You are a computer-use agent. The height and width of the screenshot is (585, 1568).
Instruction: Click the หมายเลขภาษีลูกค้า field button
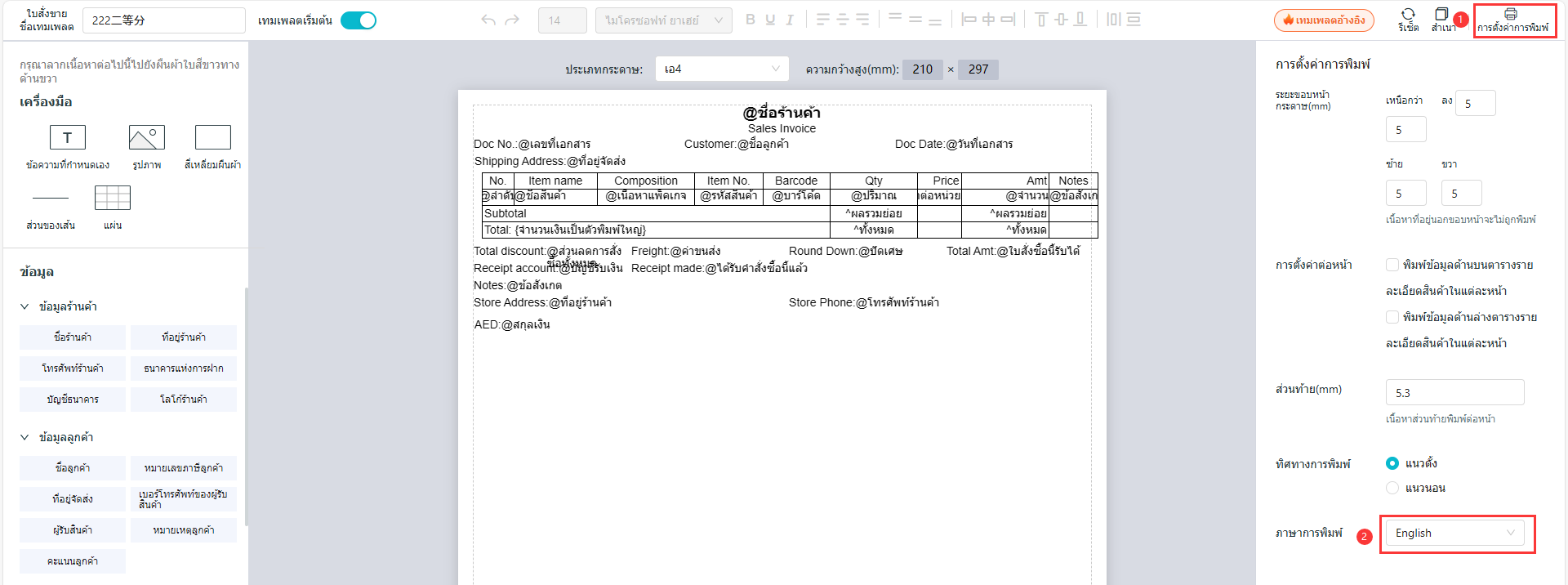click(184, 468)
